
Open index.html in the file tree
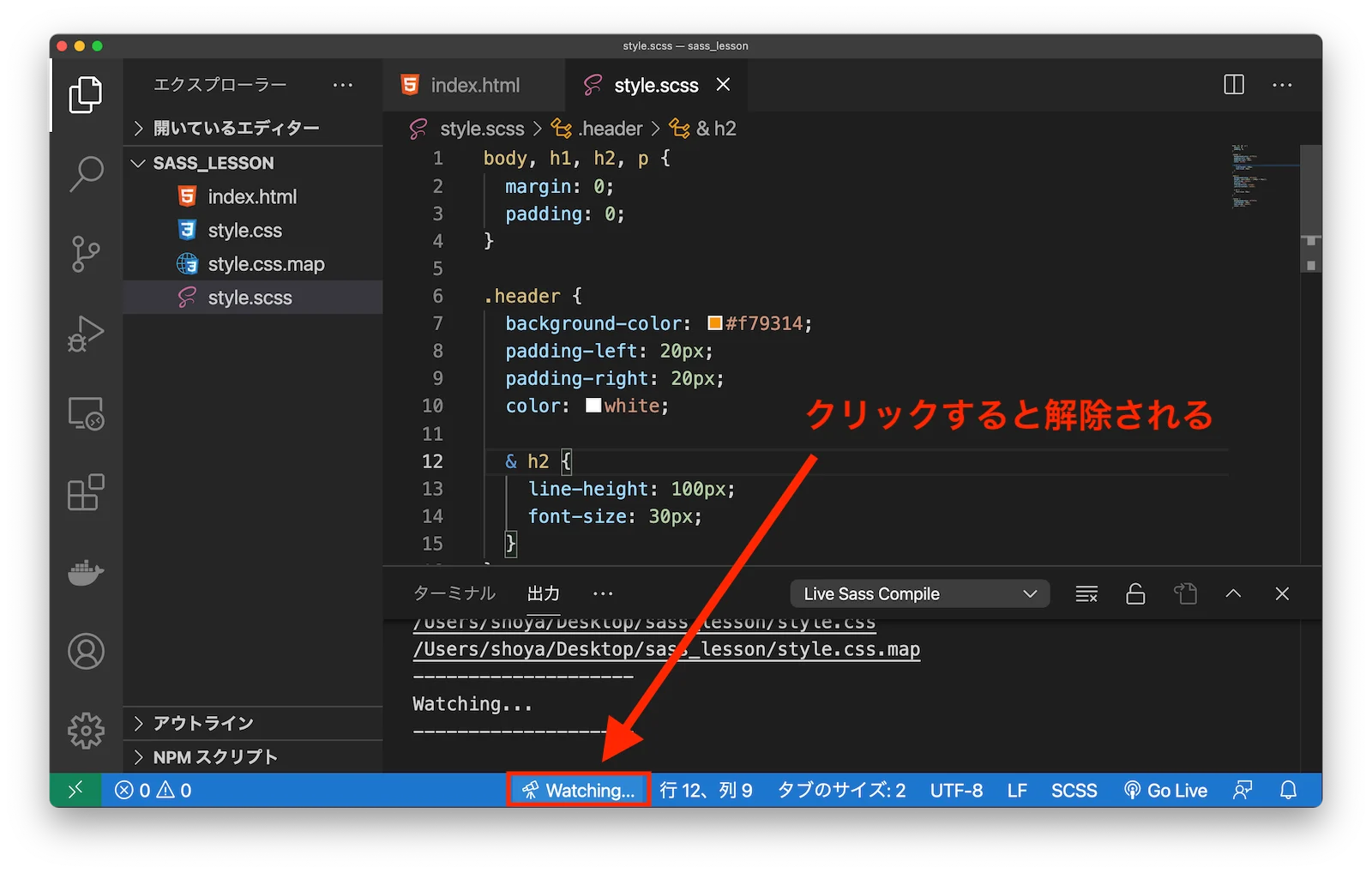pos(253,196)
